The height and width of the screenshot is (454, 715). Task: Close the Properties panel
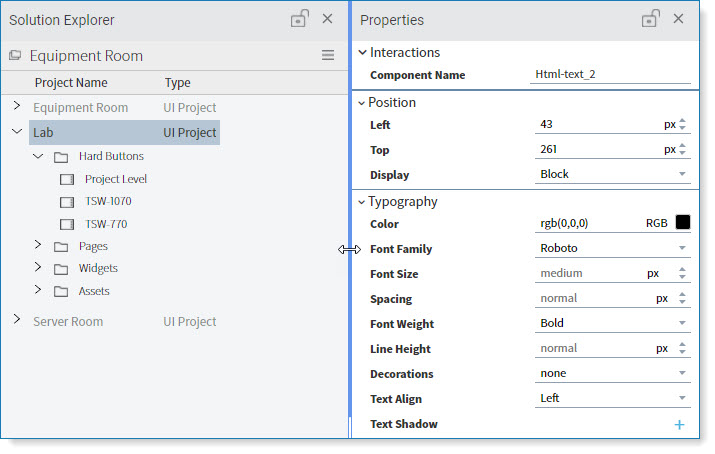679,19
